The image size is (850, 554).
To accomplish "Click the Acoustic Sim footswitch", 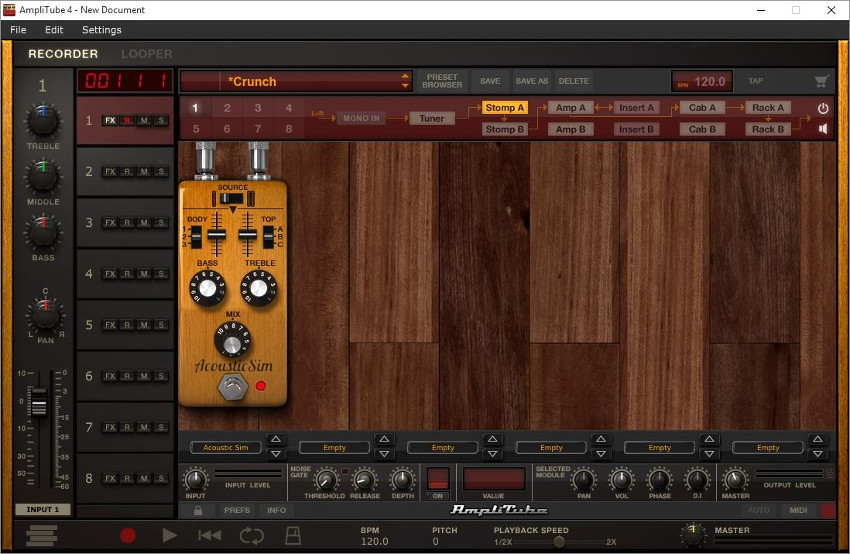I will tap(233, 387).
